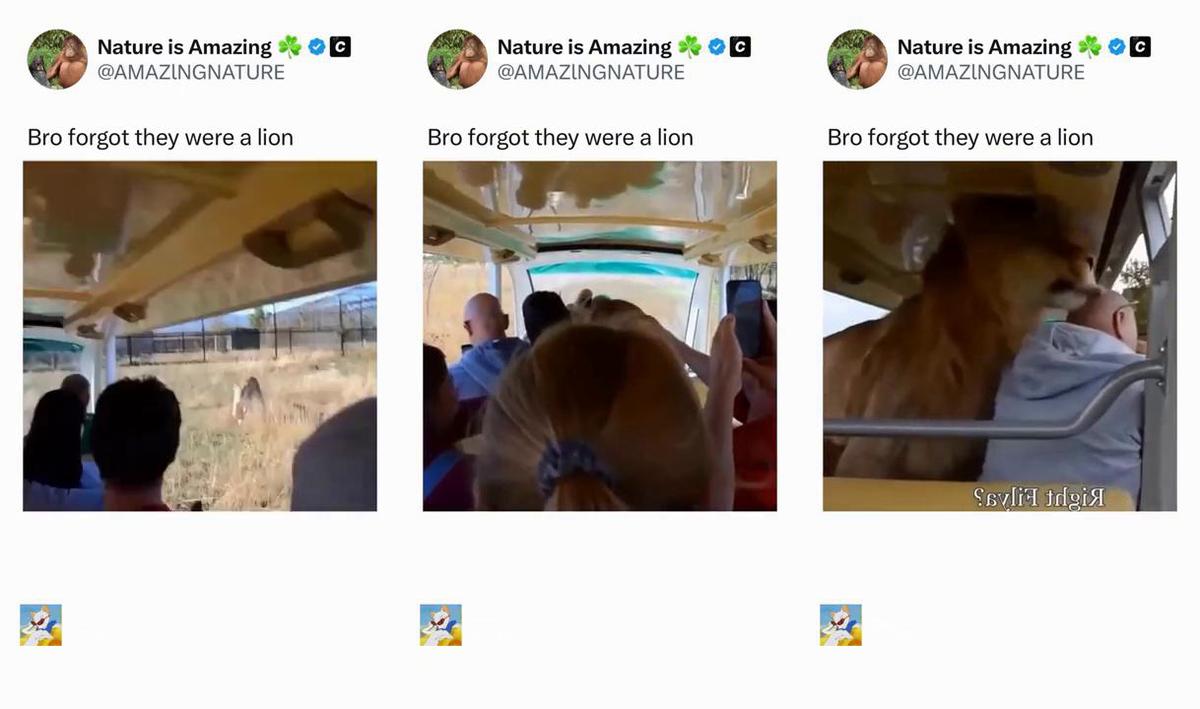Click the cartoon avatar below the ponytail video

pyautogui.click(x=441, y=625)
